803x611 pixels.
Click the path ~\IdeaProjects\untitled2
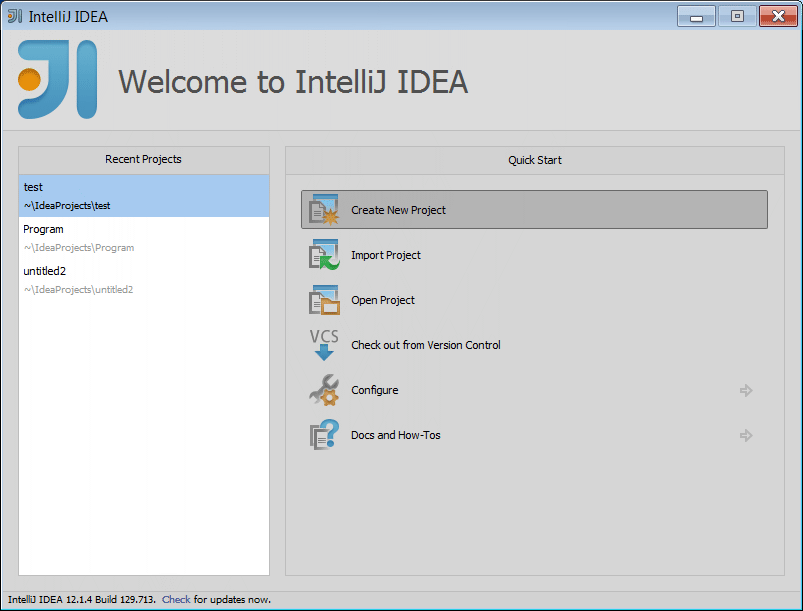78,290
